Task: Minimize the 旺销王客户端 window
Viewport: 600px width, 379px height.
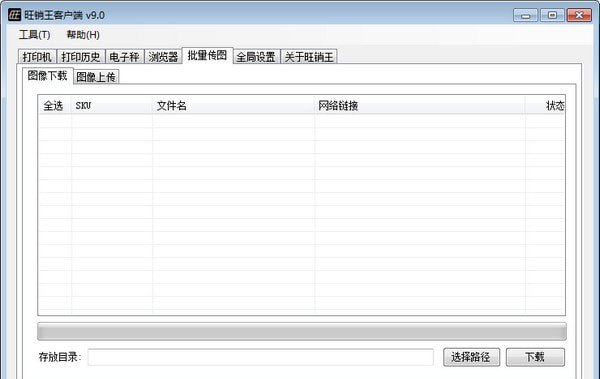Action: [x=526, y=15]
